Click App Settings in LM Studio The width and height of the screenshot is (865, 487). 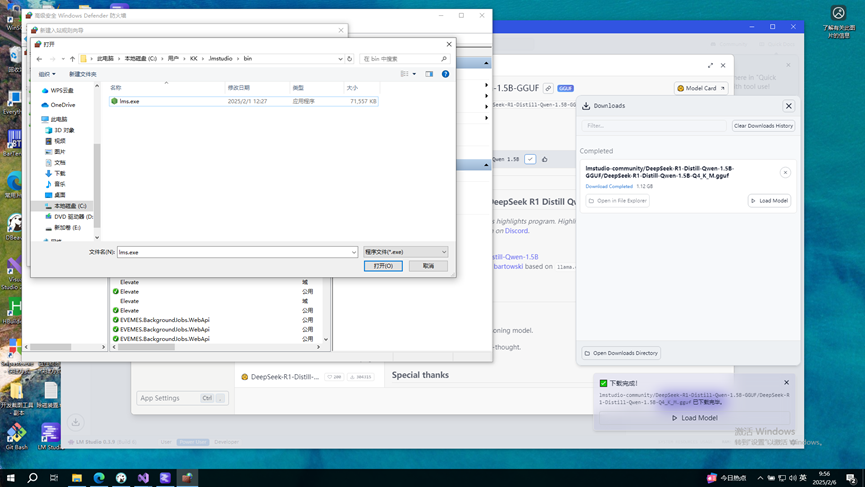182,398
